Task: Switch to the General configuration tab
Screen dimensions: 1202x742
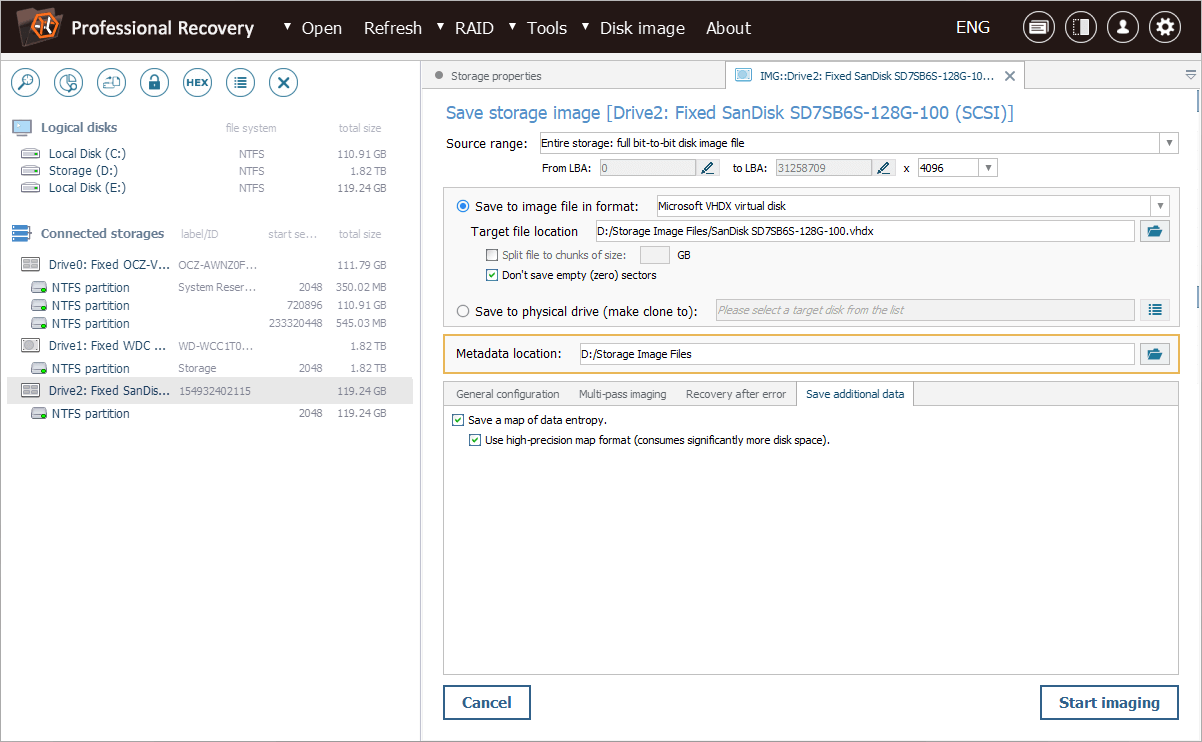Action: point(507,394)
